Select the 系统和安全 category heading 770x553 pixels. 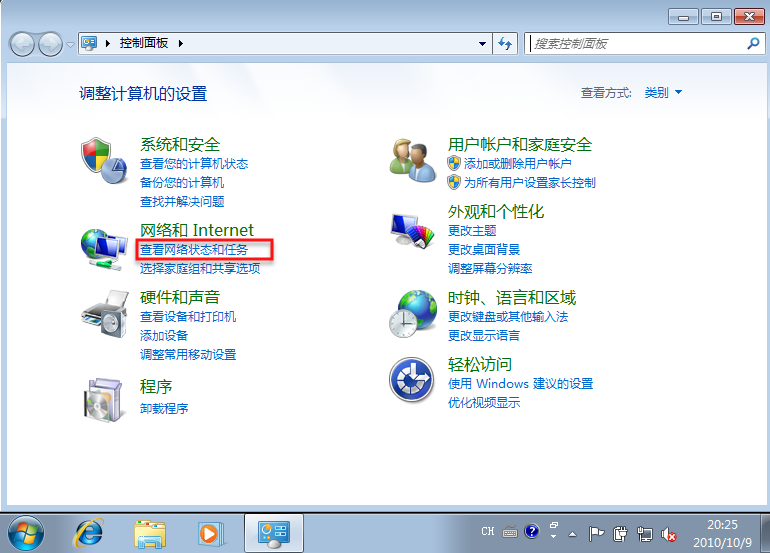click(x=180, y=145)
